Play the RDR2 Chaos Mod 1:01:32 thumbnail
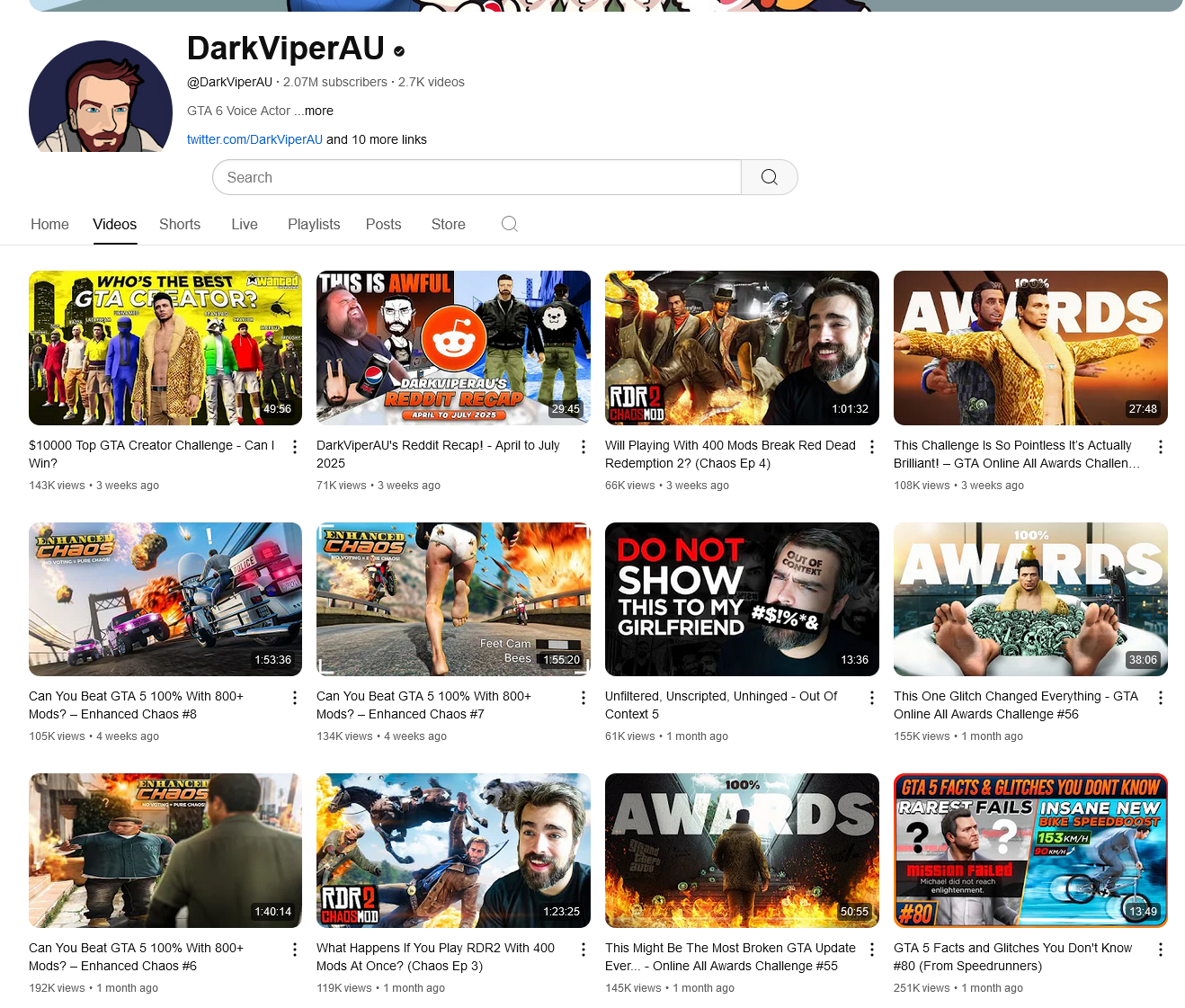1185x1008 pixels. tap(742, 348)
